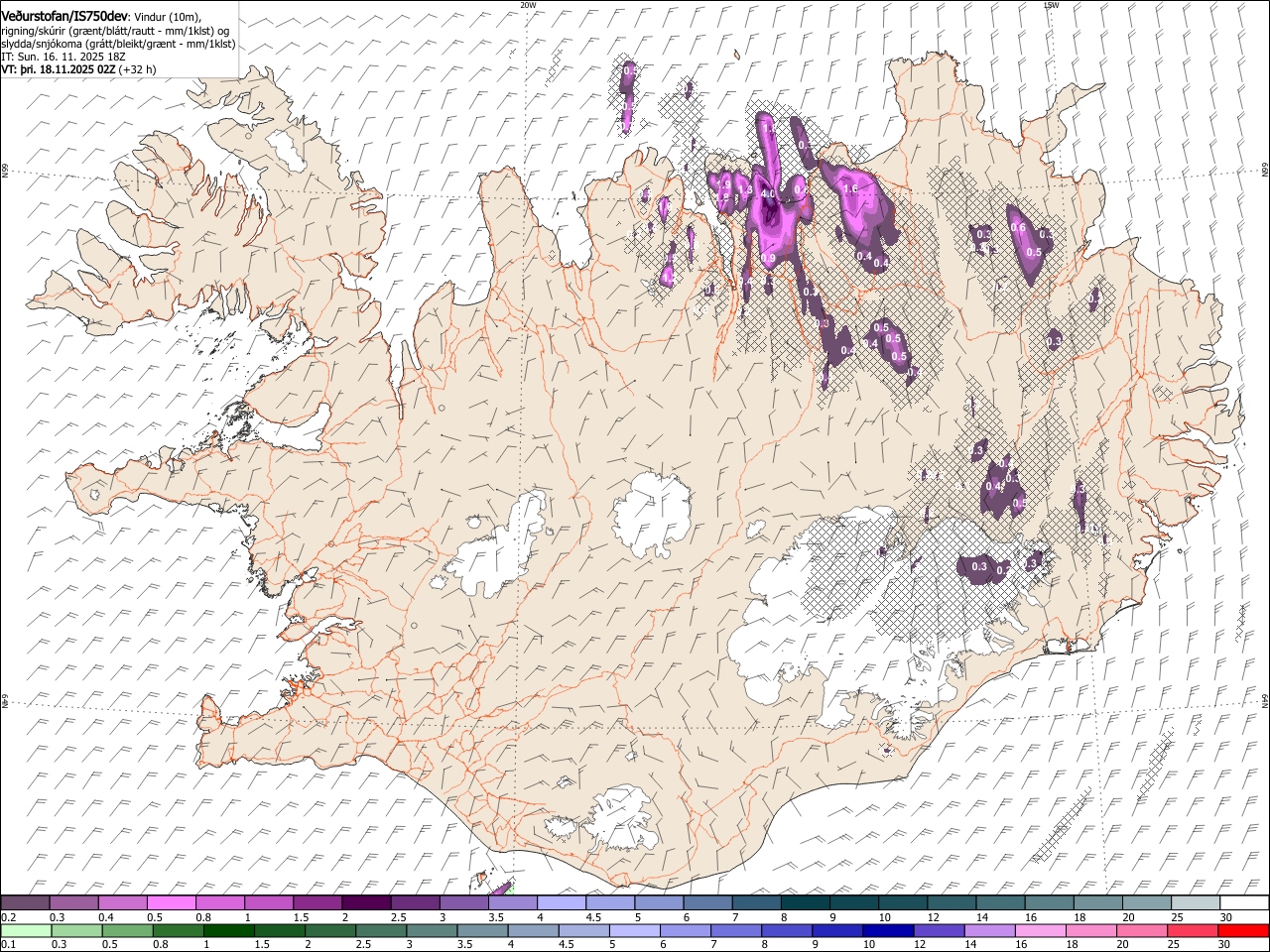The image size is (1270, 952).
Task: Click the "IT: Sun. 16. 11. 2025 18Z" line
Action: tap(63, 57)
